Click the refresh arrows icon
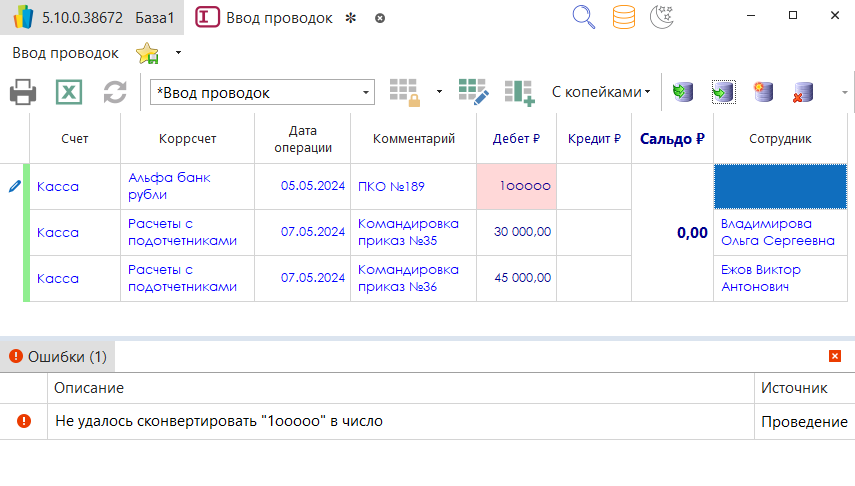This screenshot has height=486, width=855. pos(115,93)
